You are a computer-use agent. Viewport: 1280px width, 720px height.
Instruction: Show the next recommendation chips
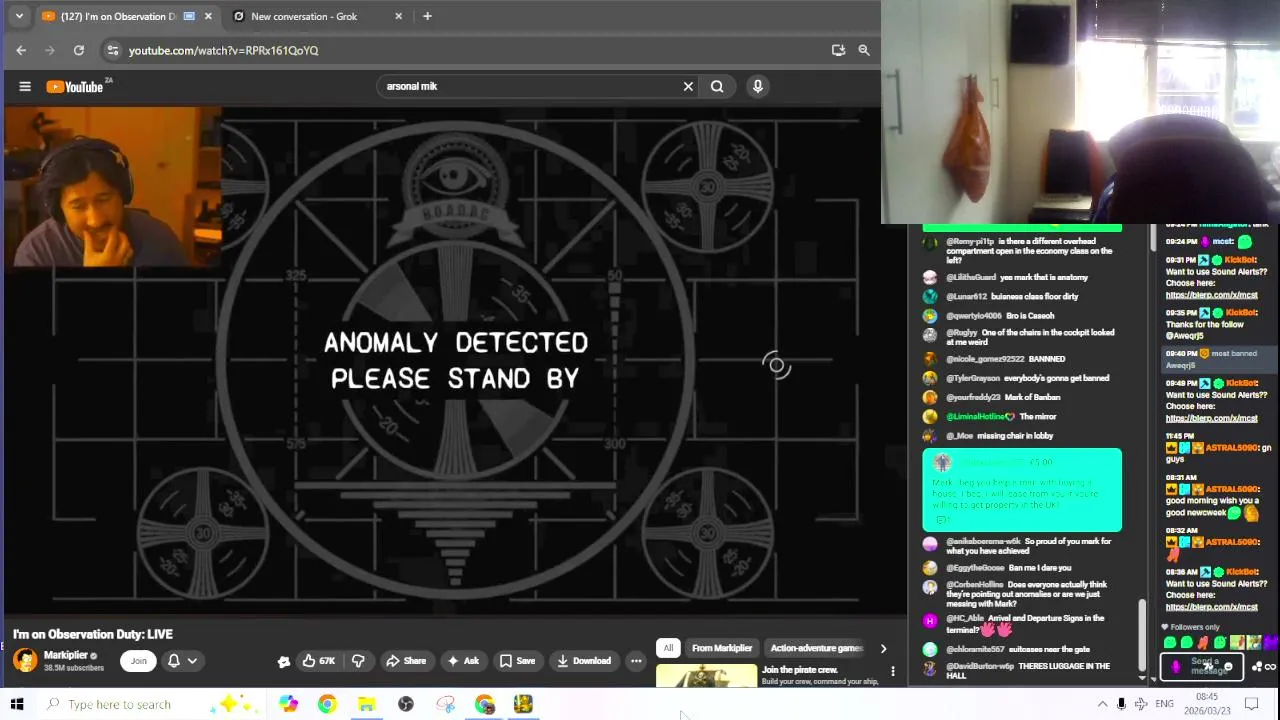tap(883, 649)
